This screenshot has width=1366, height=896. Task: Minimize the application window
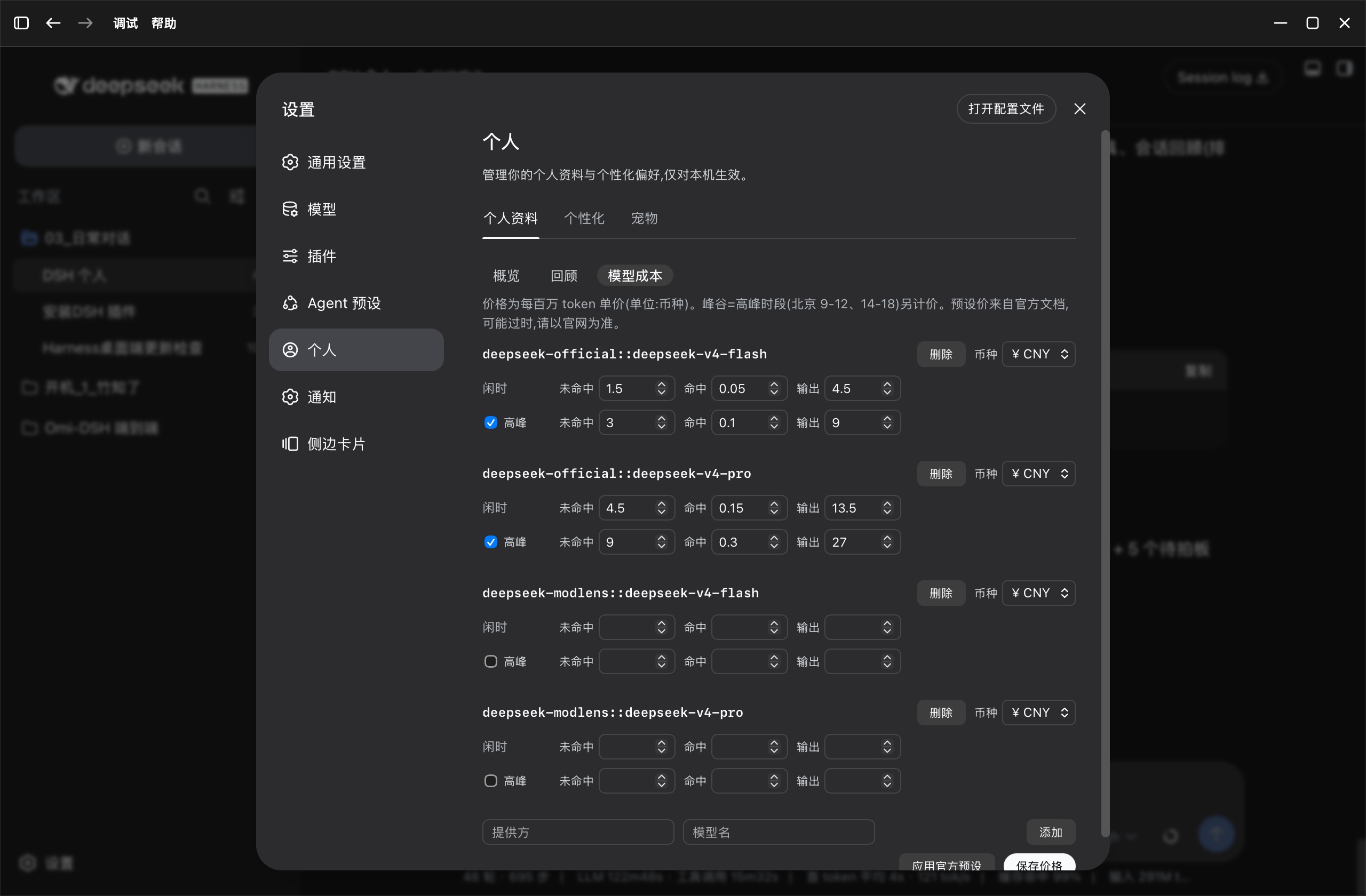tap(1281, 23)
